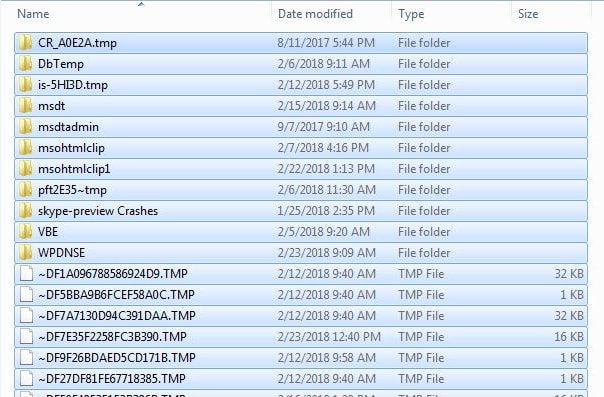Click the file icon of ~DF1A096788586924D9.TMP
Viewport: 604px width, 397px height.
26,274
